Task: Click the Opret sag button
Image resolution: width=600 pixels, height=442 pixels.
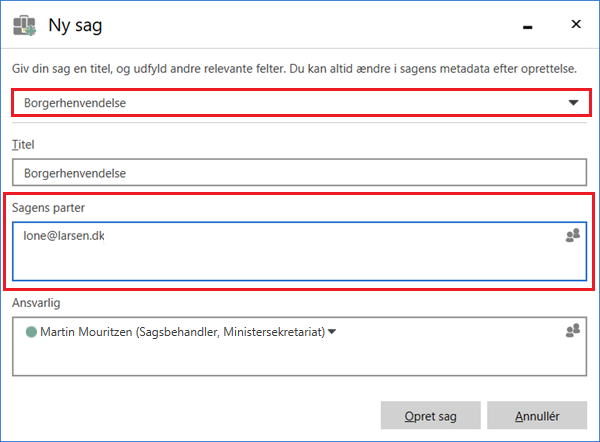Action: click(430, 415)
